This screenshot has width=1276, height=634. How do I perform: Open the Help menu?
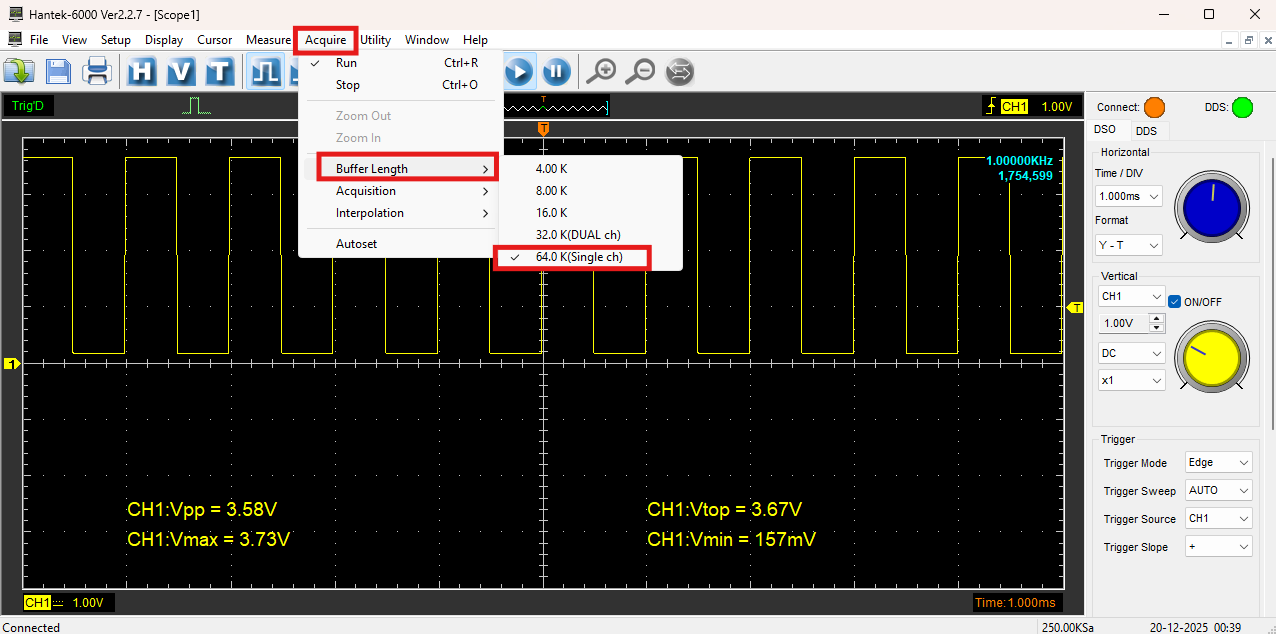click(x=476, y=40)
